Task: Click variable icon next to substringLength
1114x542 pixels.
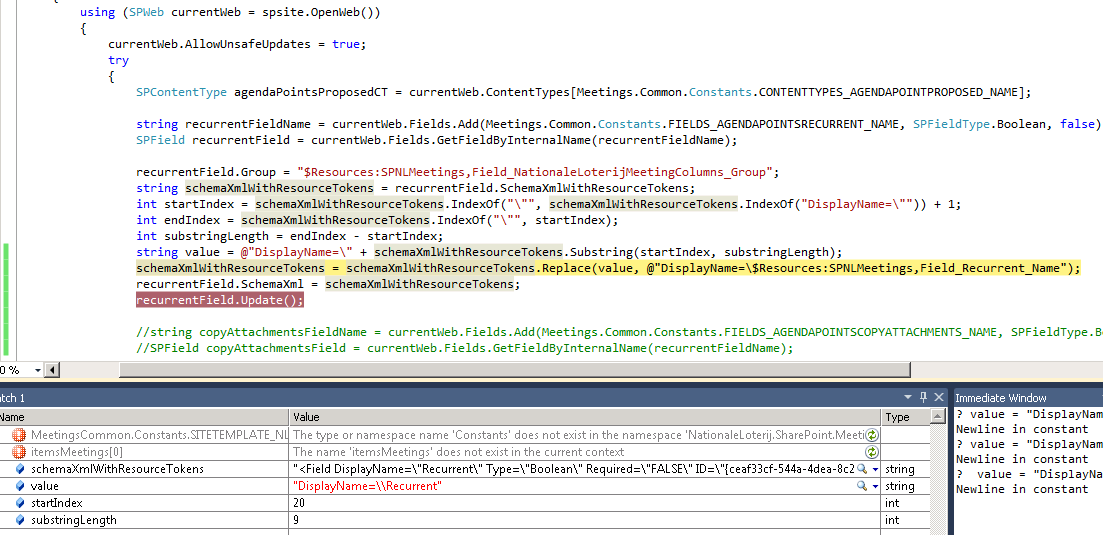Action: point(20,520)
